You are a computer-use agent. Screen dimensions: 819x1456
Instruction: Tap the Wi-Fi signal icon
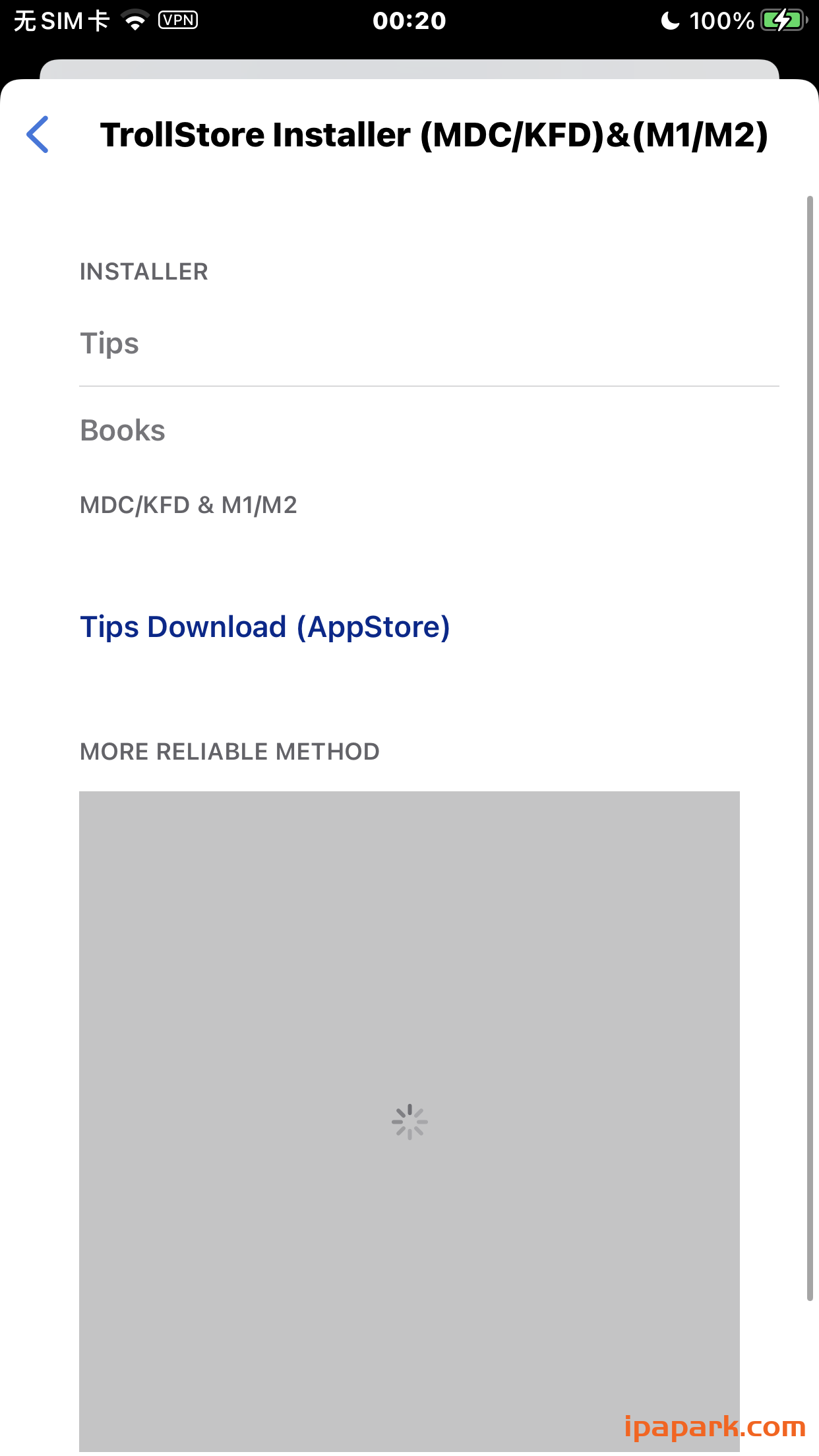[x=136, y=21]
